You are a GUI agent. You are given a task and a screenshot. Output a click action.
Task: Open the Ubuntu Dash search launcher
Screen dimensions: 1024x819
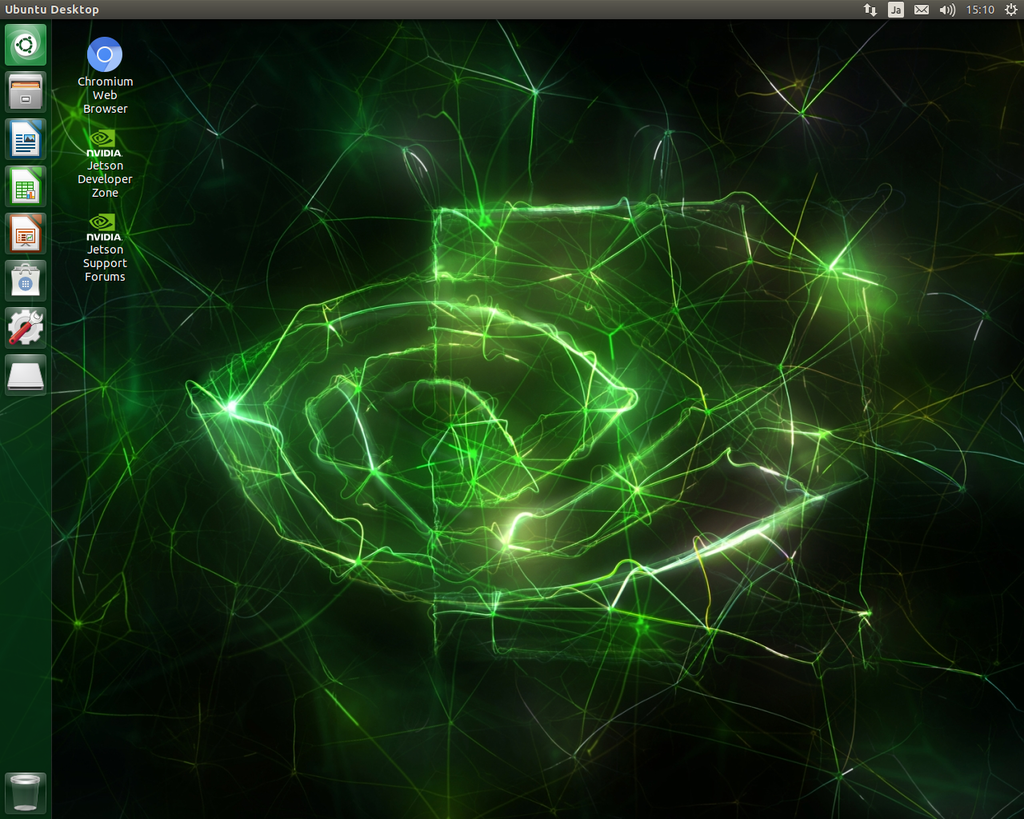tap(25, 45)
